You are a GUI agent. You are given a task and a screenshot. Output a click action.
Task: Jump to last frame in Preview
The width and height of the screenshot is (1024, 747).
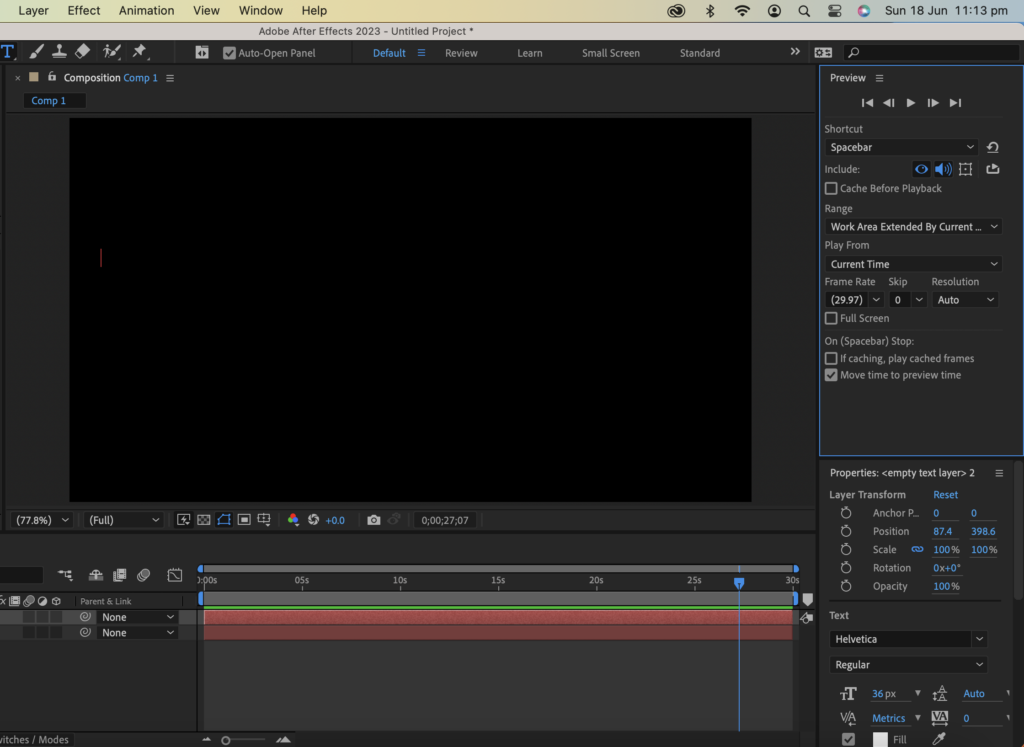955,103
